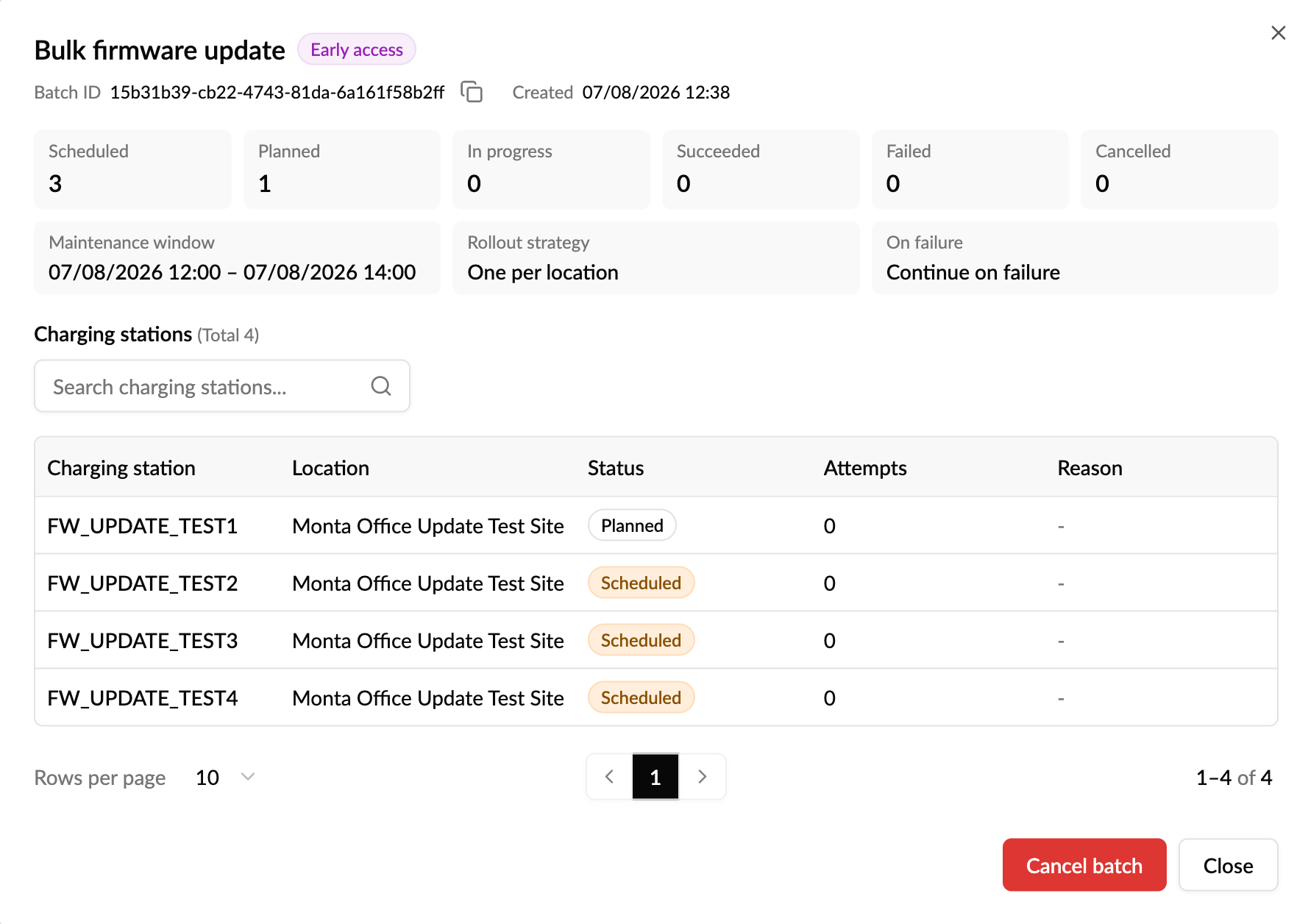The width and height of the screenshot is (1308, 924).
Task: Click the Created date 07/08/2026 12:38
Action: click(x=656, y=92)
